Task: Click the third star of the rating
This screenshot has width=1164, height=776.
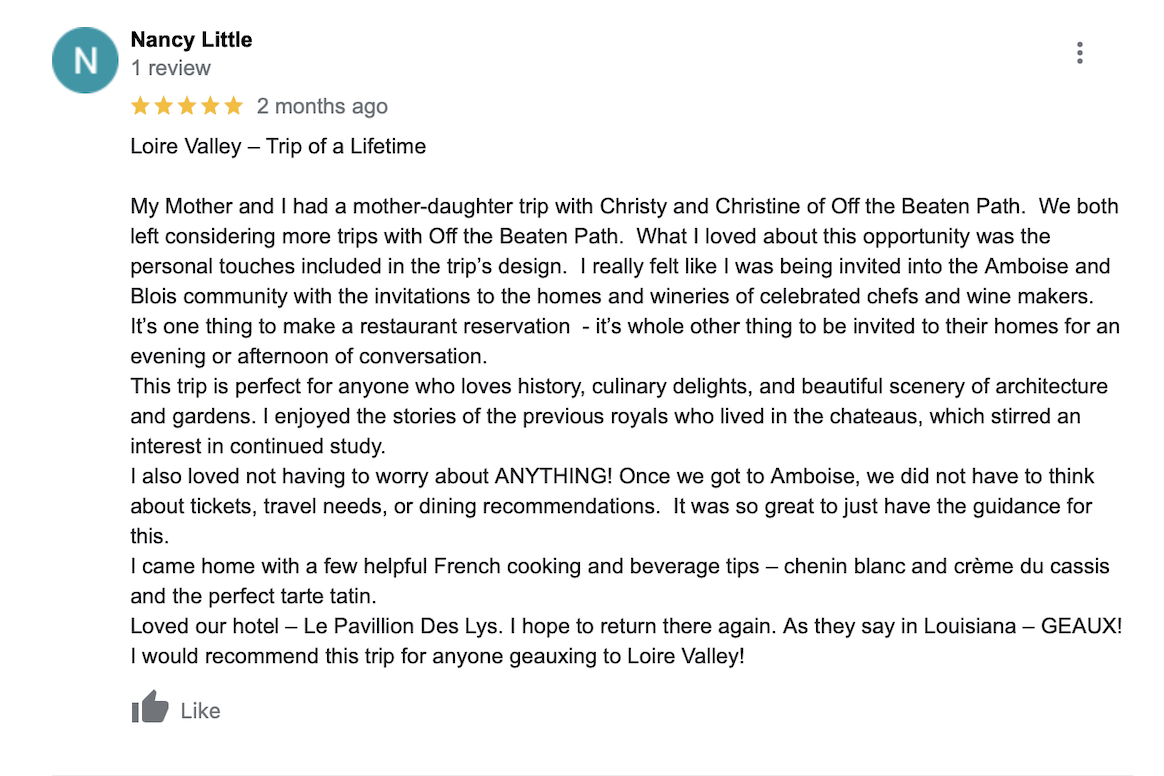Action: point(187,106)
